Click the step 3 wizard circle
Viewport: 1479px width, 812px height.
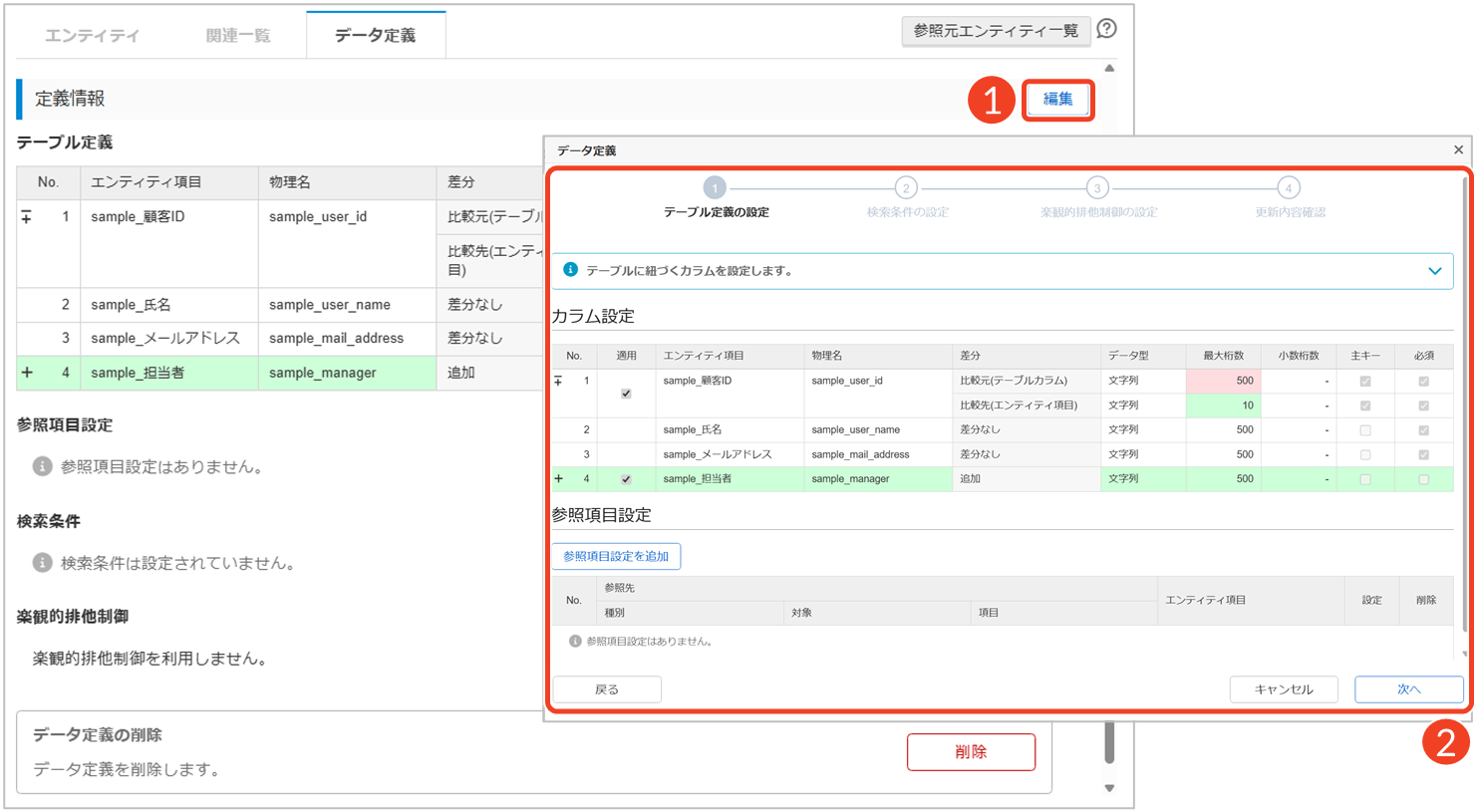tap(1096, 188)
